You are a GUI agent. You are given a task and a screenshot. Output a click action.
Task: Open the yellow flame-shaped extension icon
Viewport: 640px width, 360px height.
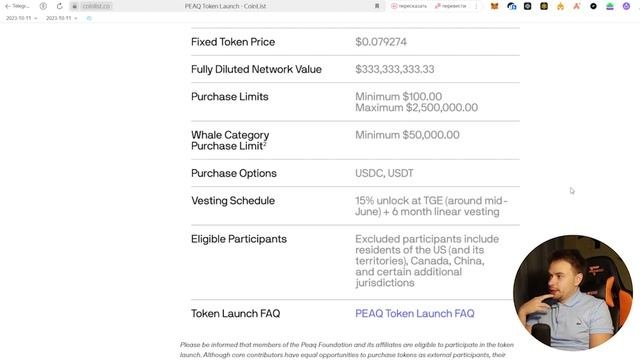click(x=560, y=6)
